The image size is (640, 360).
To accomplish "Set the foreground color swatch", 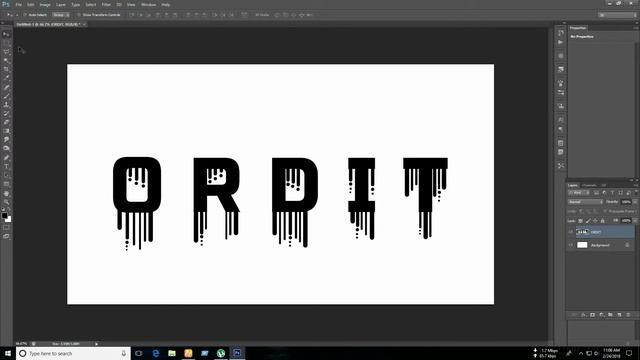I will coord(4,215).
